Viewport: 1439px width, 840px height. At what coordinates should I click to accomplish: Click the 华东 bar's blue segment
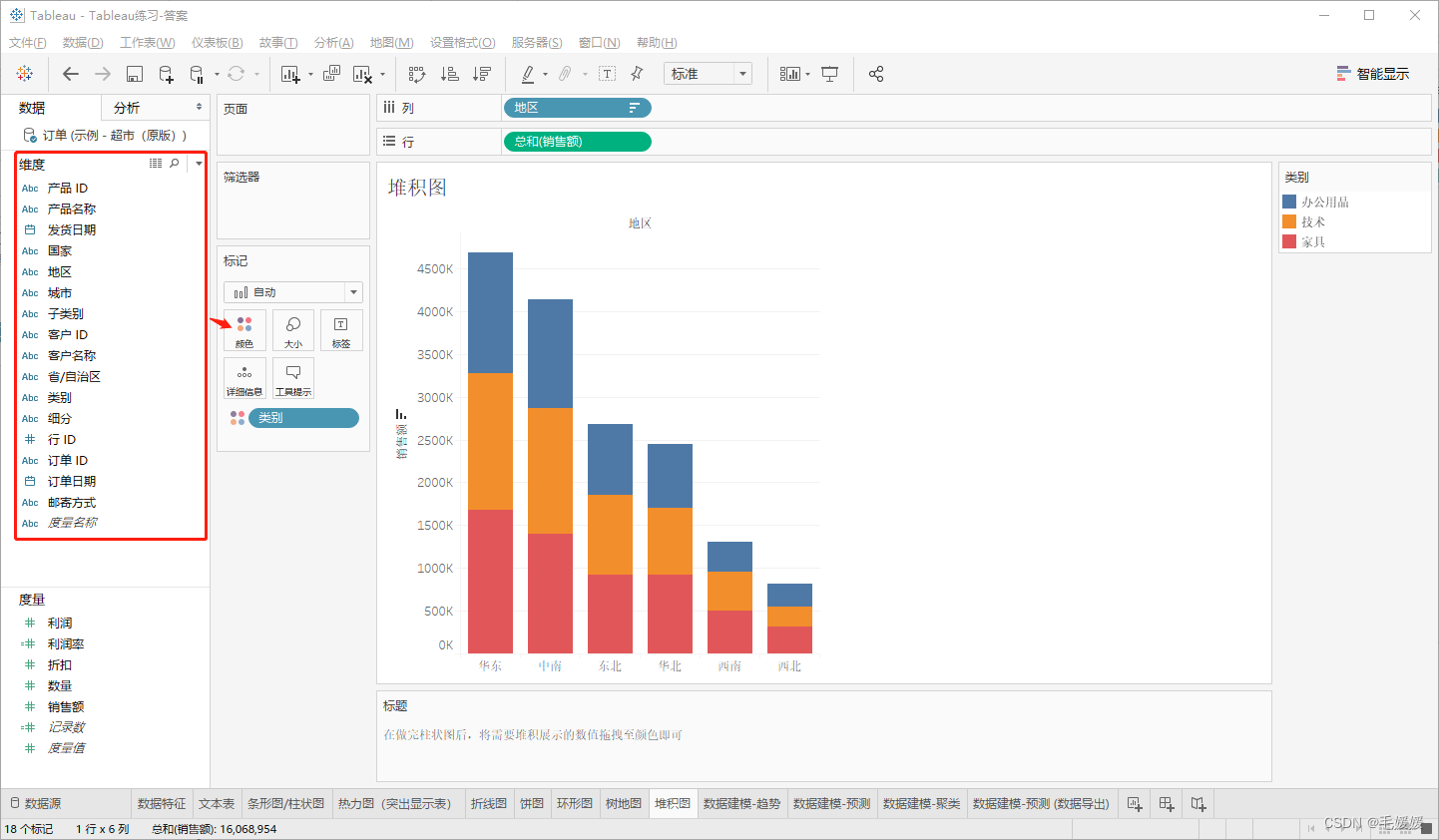[490, 312]
